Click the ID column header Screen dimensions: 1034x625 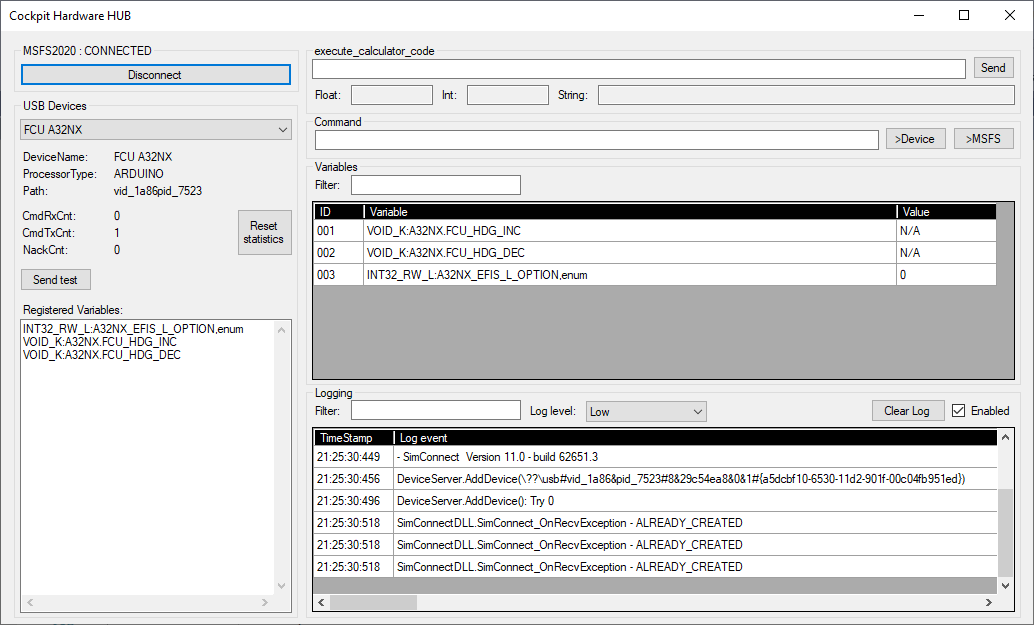(x=339, y=212)
